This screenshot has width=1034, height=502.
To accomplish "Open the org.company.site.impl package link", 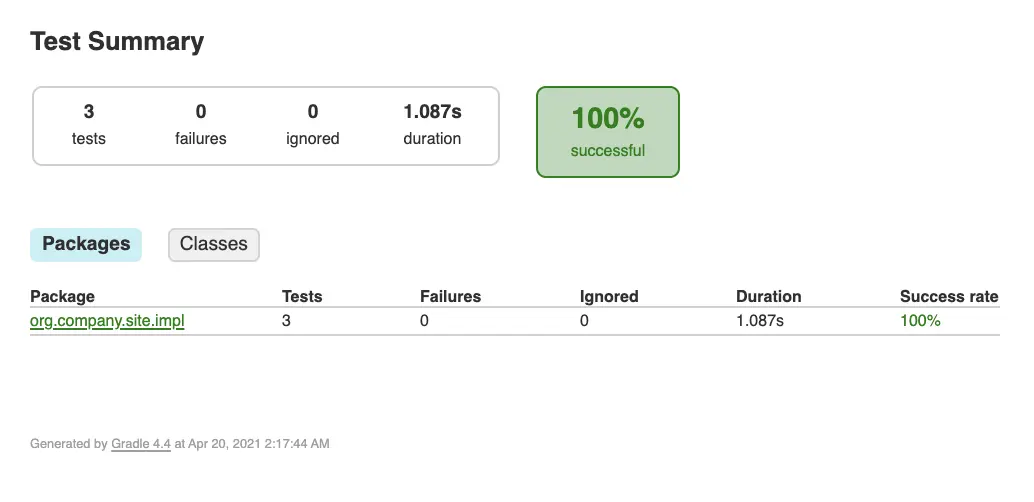I will coord(107,321).
